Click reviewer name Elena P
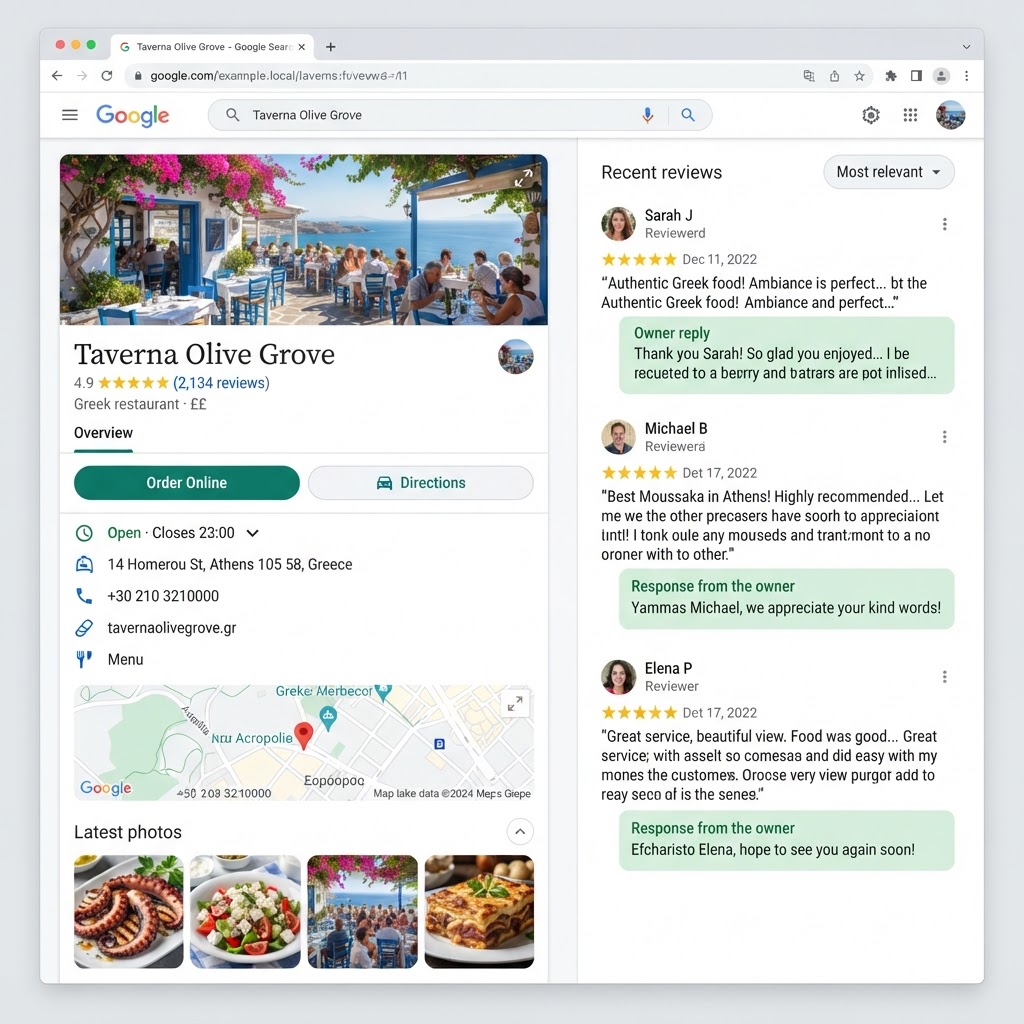This screenshot has height=1024, width=1024. pyautogui.click(x=668, y=668)
